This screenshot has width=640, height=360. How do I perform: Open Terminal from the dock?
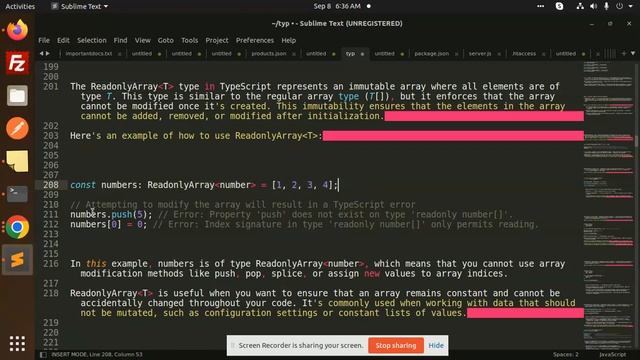pos(17,194)
